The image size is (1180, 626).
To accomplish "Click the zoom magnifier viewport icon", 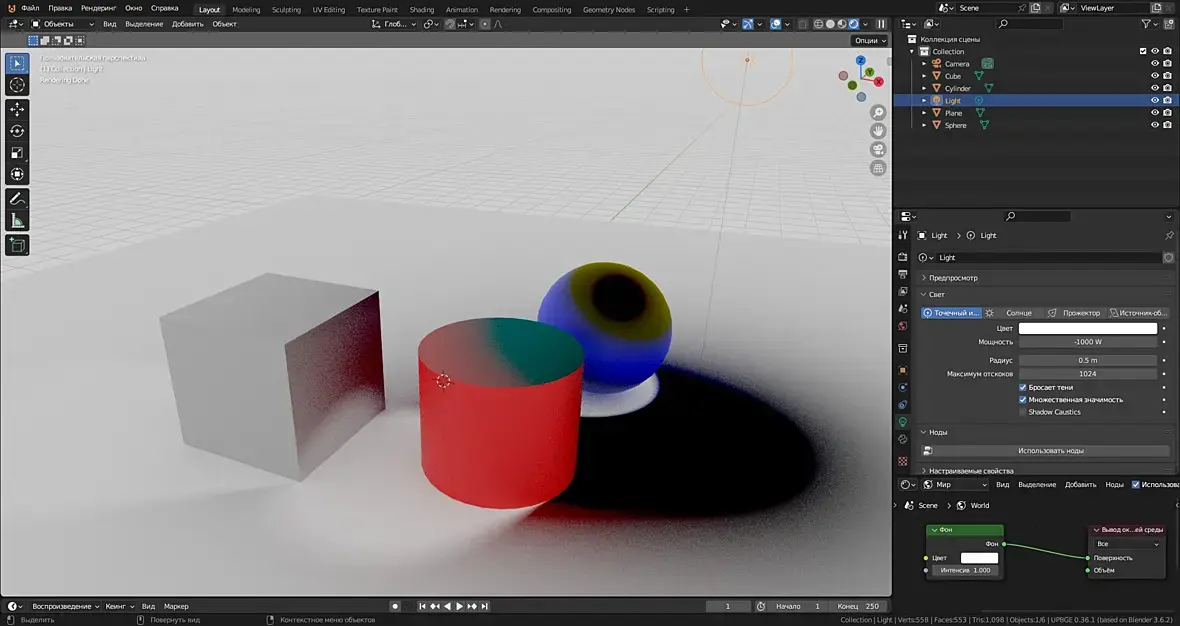I will [878, 113].
